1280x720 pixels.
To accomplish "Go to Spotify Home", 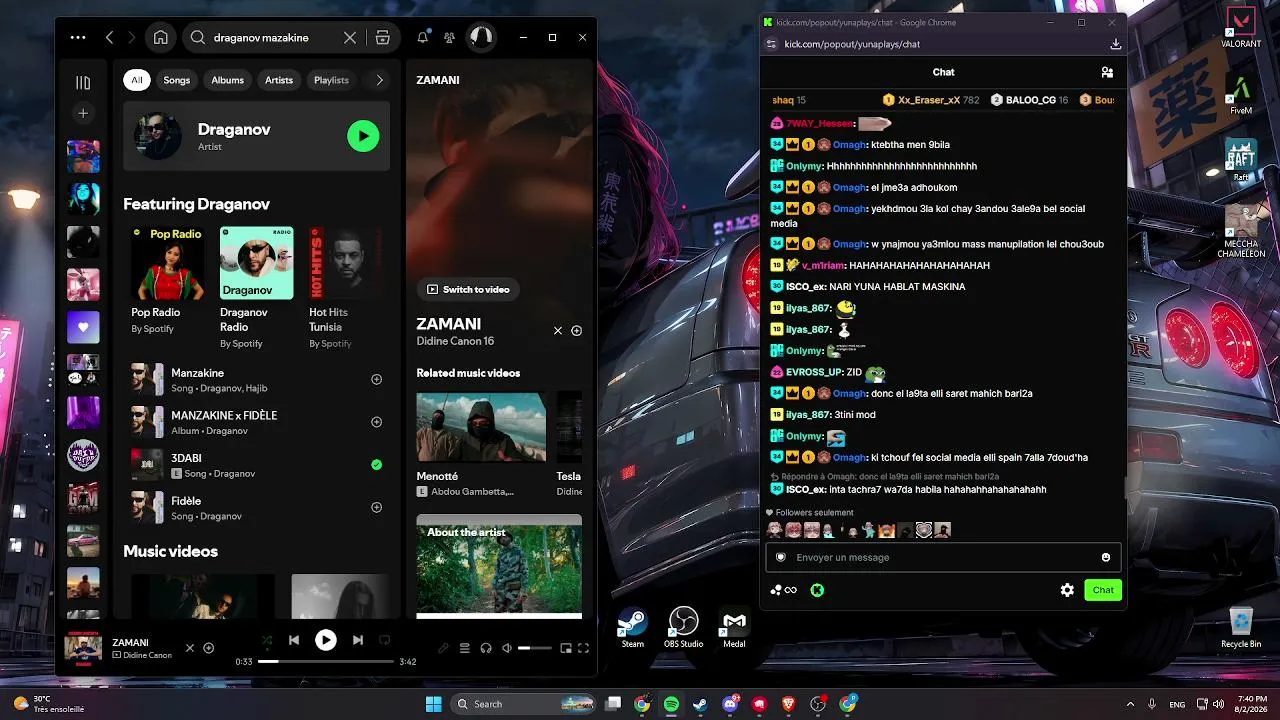I will click(x=160, y=38).
